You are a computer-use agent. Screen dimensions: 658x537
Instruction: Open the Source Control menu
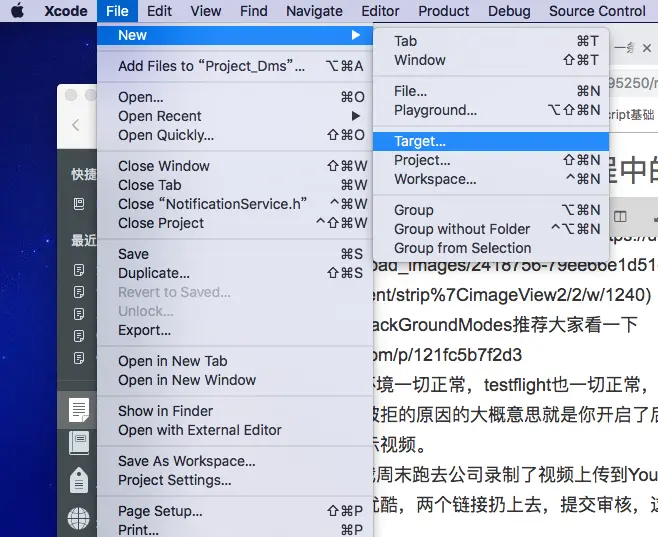point(597,11)
